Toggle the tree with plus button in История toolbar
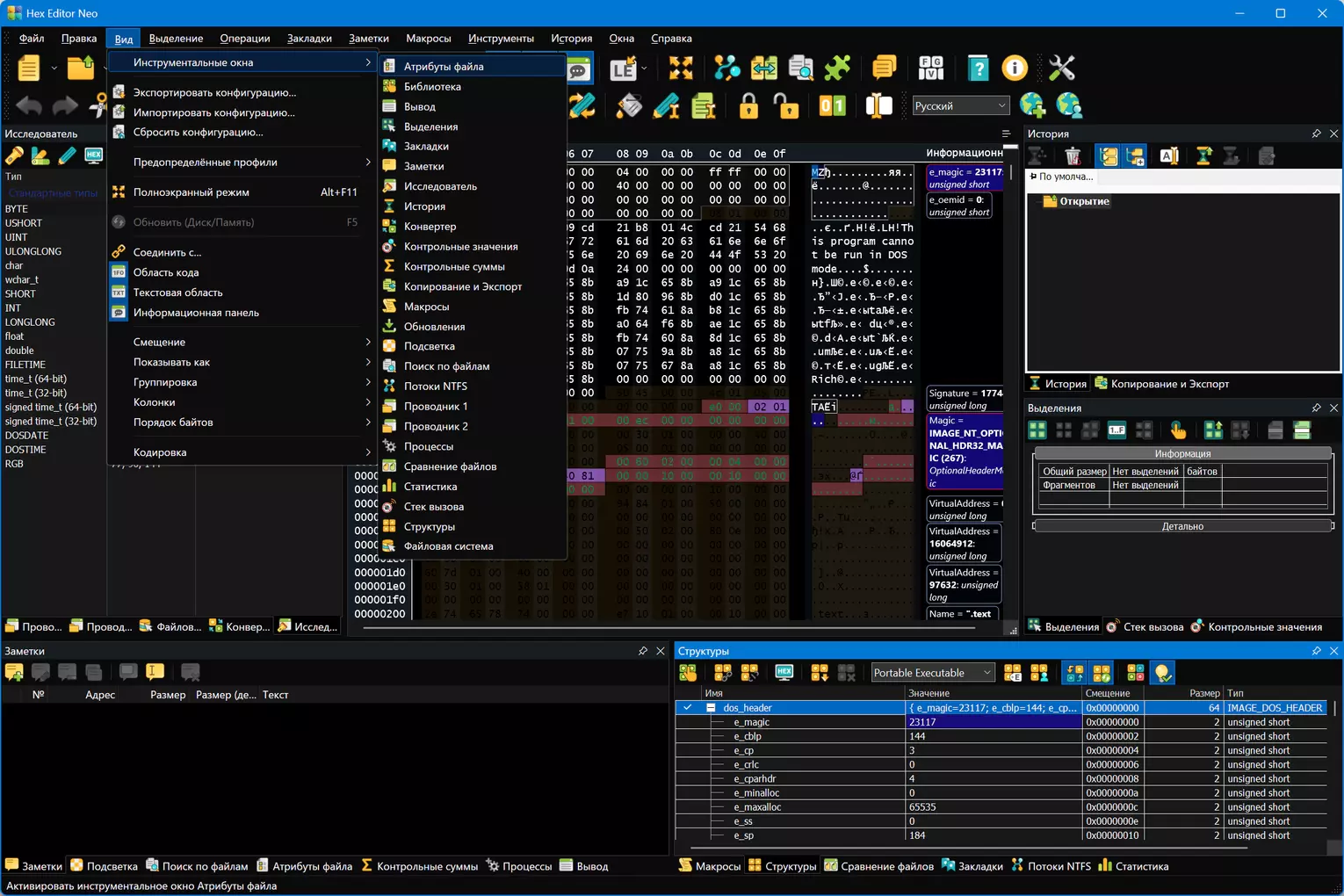Image resolution: width=1344 pixels, height=896 pixels. (x=1135, y=156)
